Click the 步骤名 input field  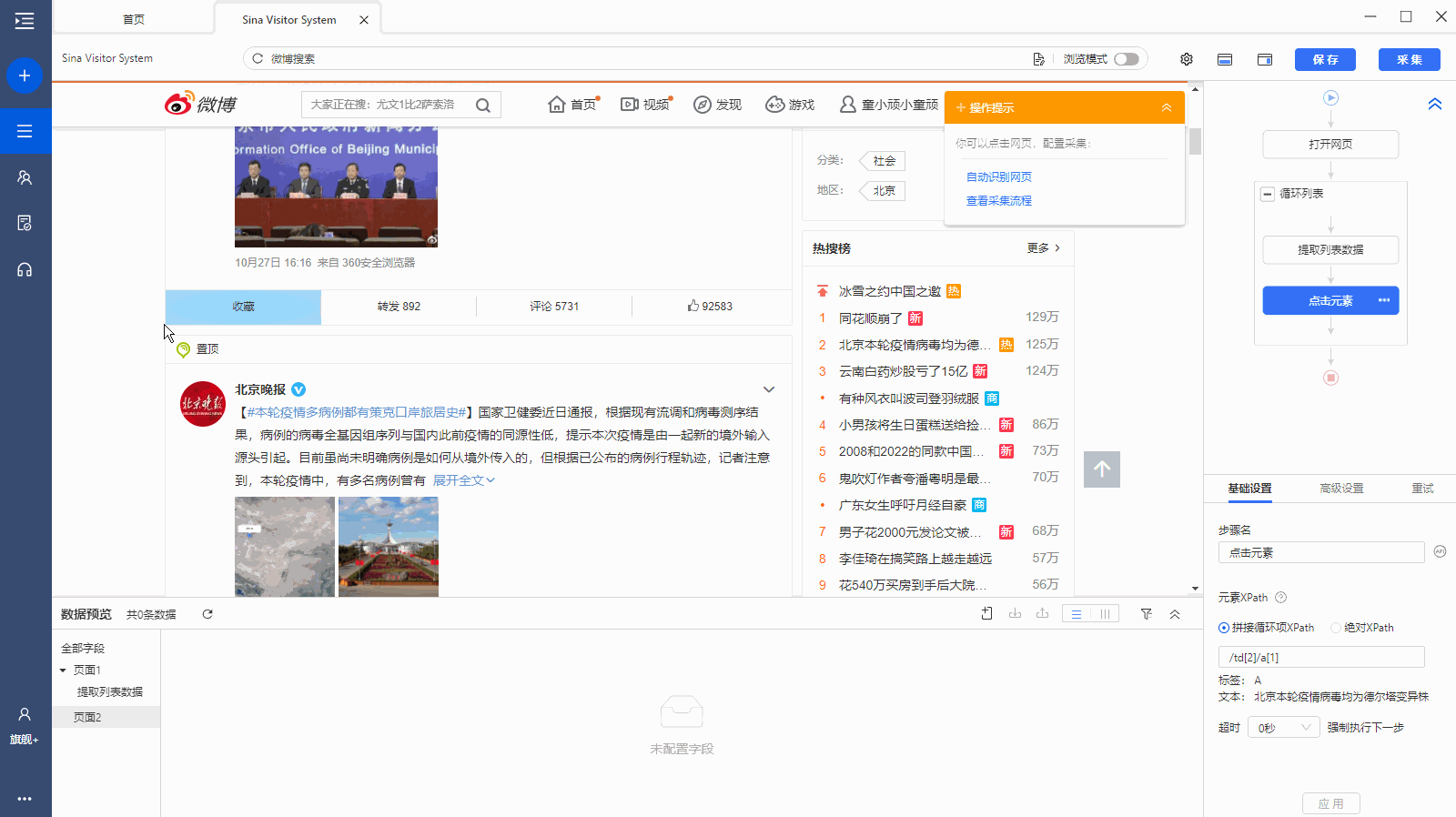[x=1320, y=552]
